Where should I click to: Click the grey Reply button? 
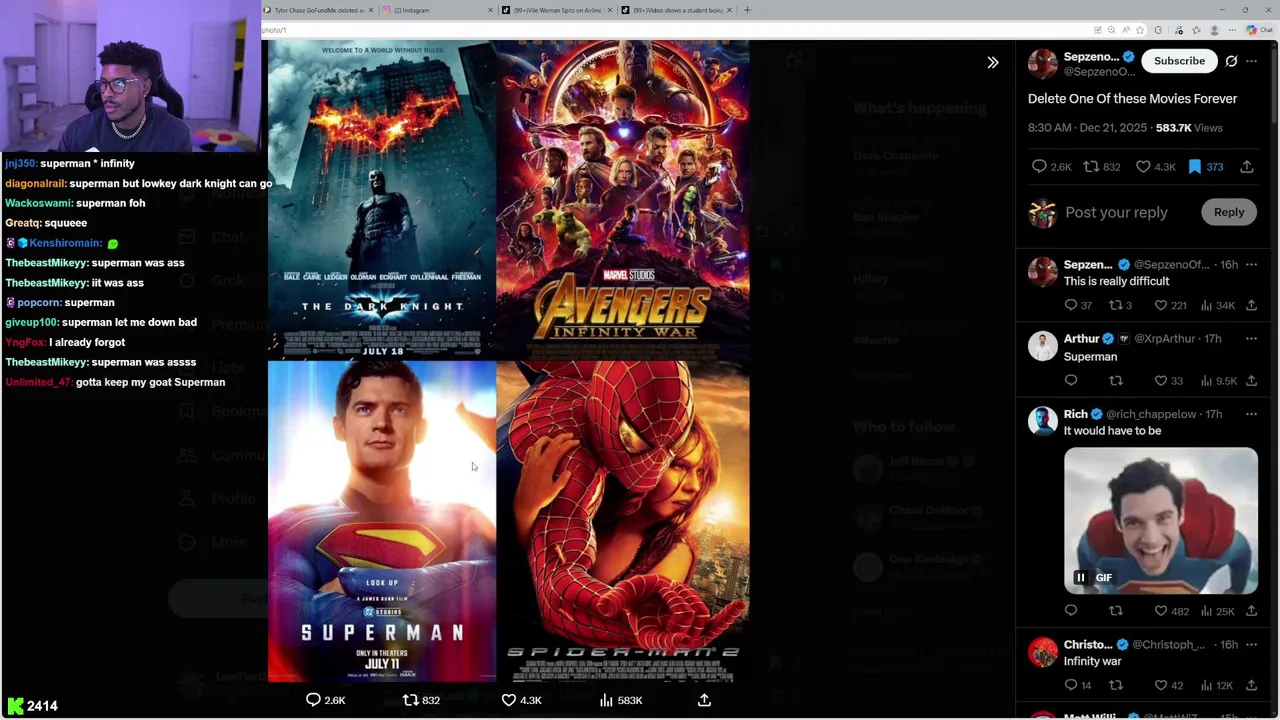pyautogui.click(x=1229, y=212)
